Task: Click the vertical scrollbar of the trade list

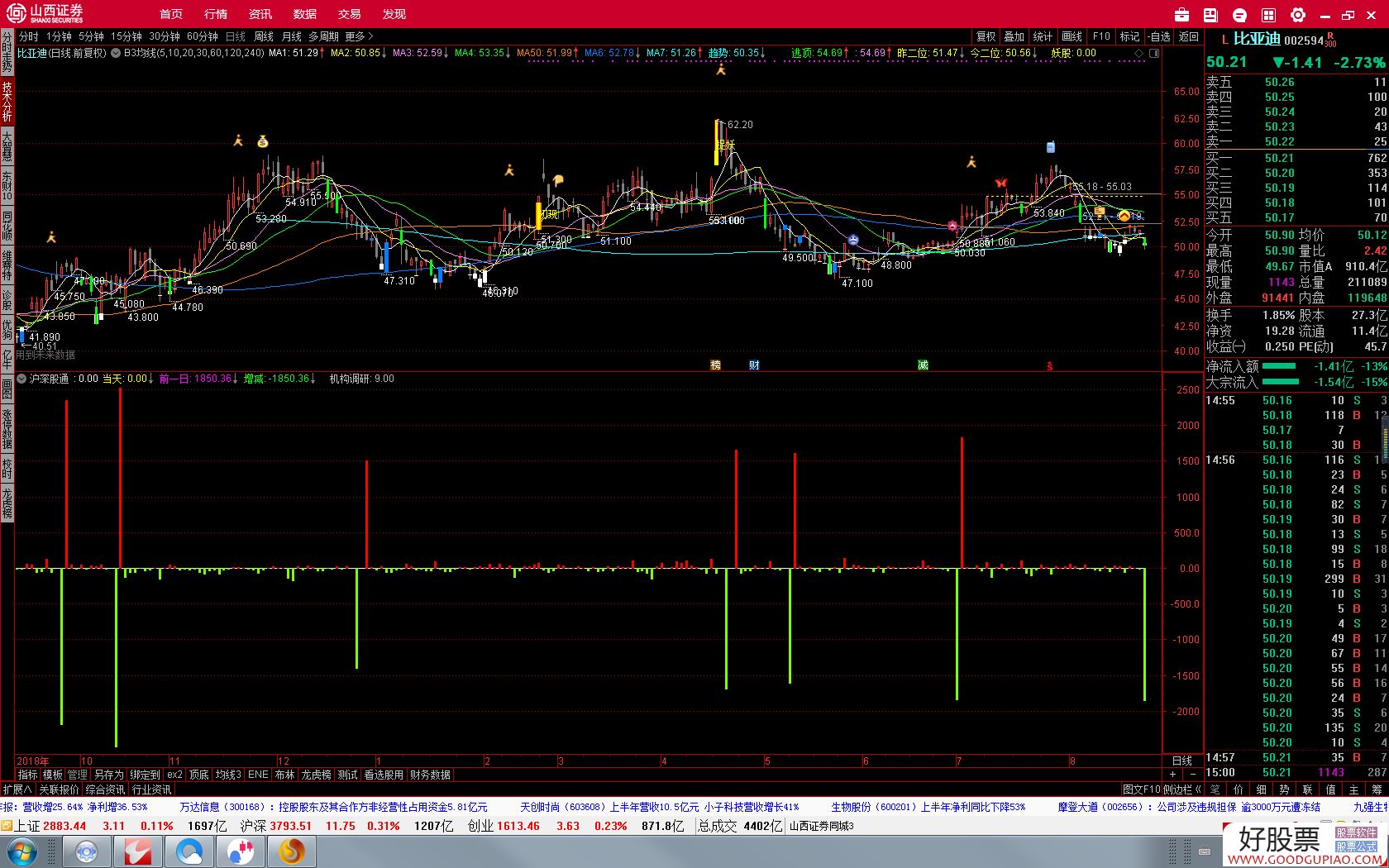Action: [1385, 438]
